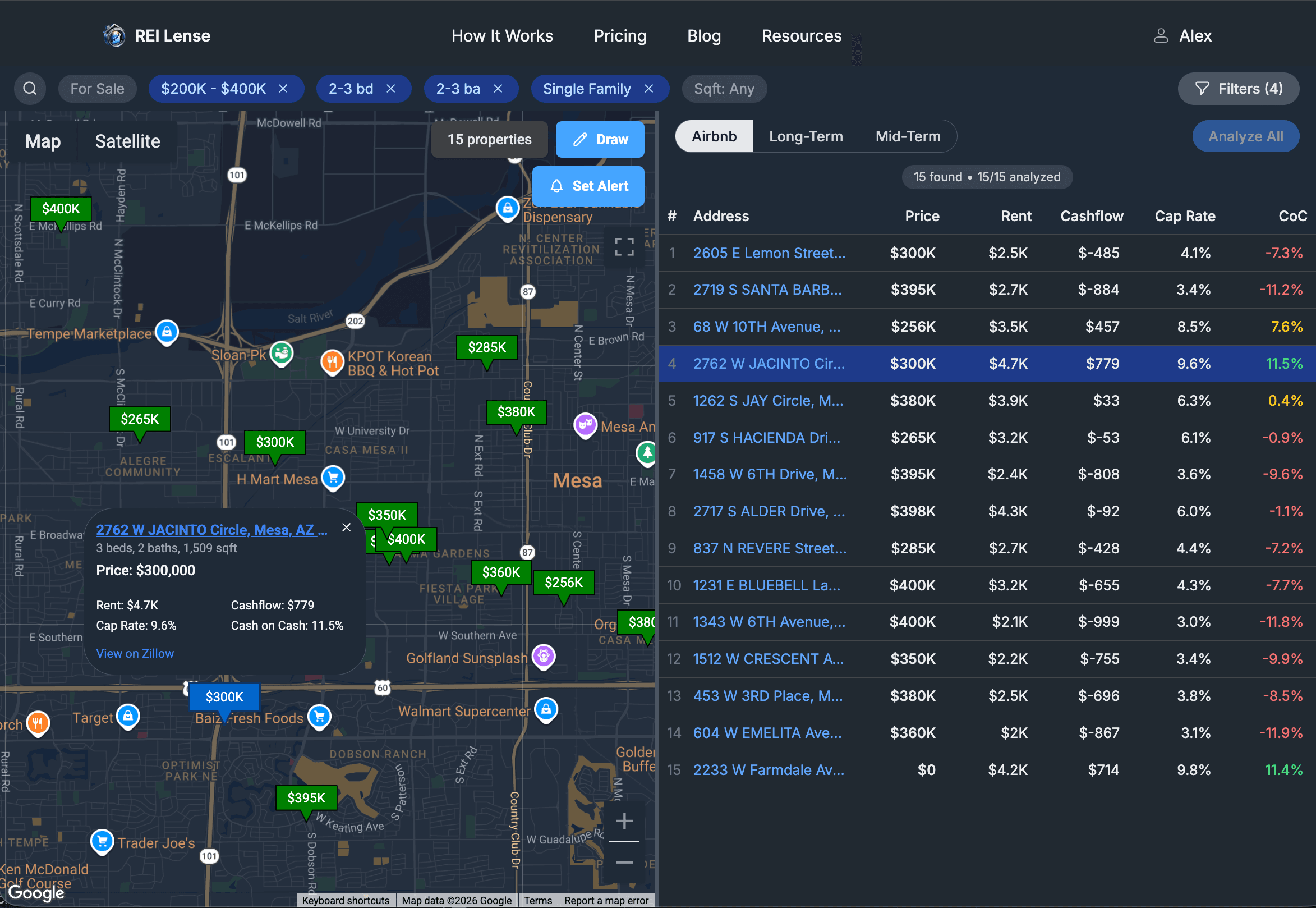Expand the map to fullscreen
The height and width of the screenshot is (908, 1316).
623,247
